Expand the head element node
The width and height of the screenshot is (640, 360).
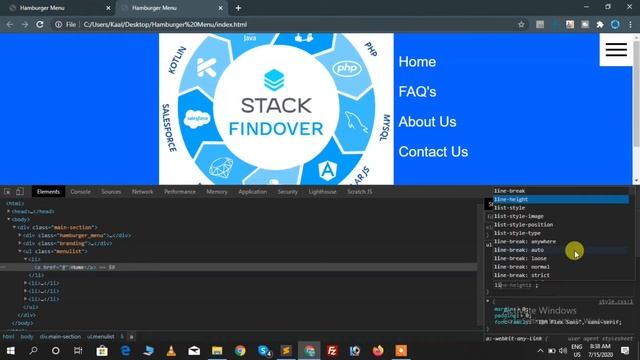[9, 211]
